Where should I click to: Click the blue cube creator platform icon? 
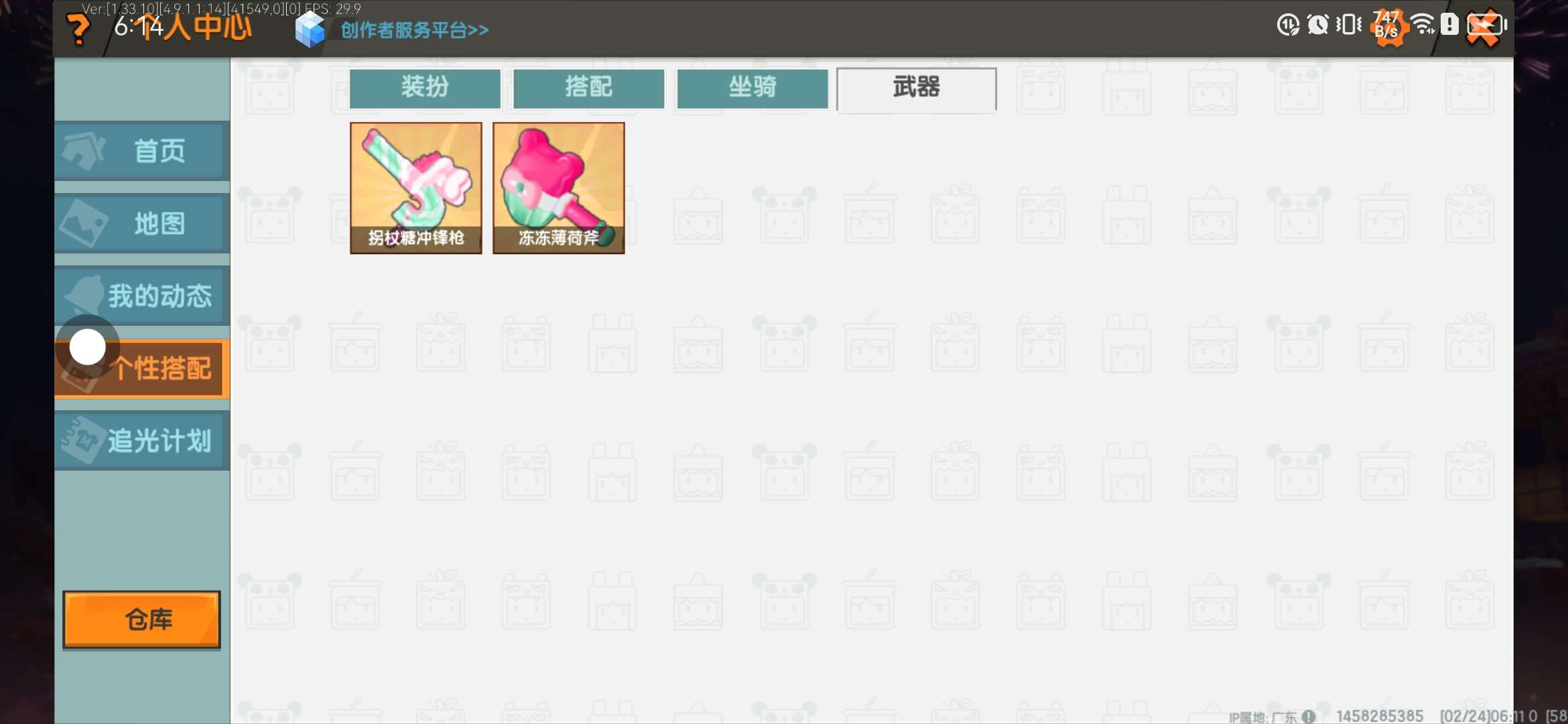coord(310,29)
